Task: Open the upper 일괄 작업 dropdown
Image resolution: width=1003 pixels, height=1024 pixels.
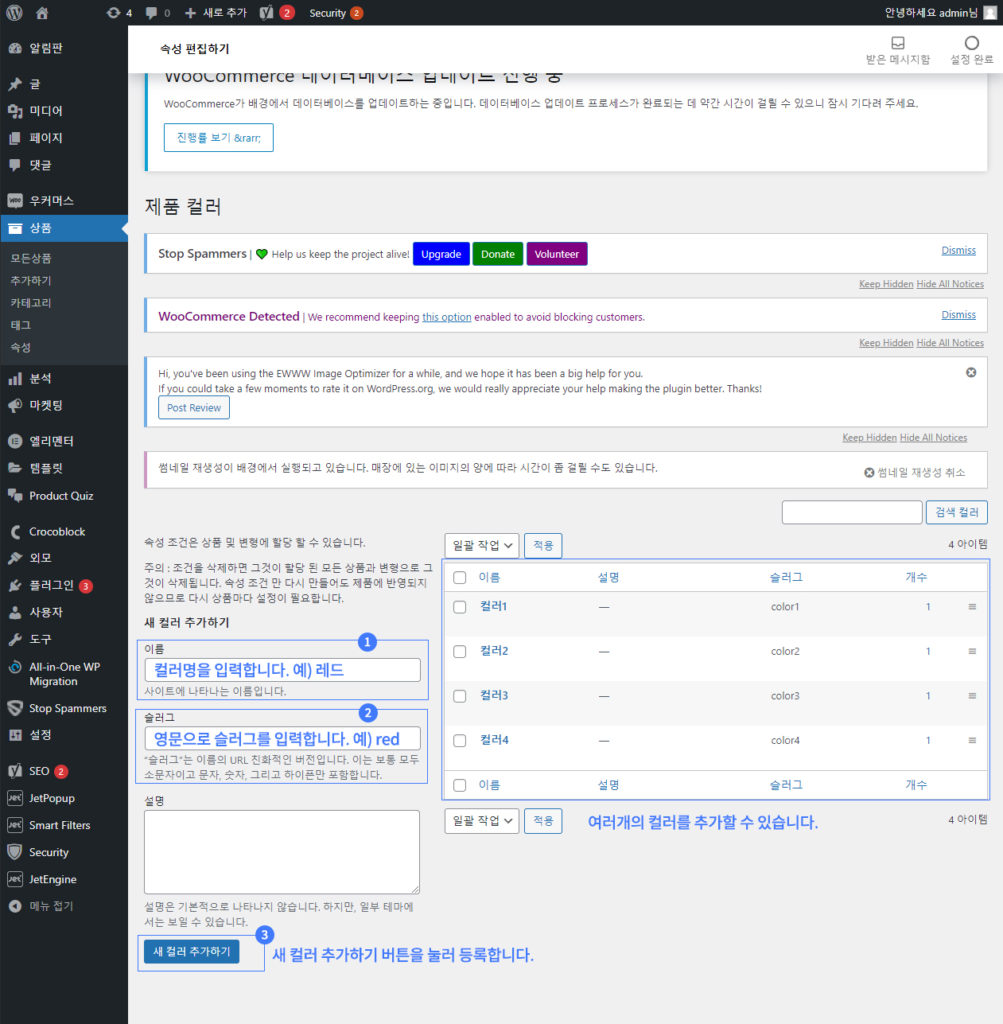Action: point(481,545)
